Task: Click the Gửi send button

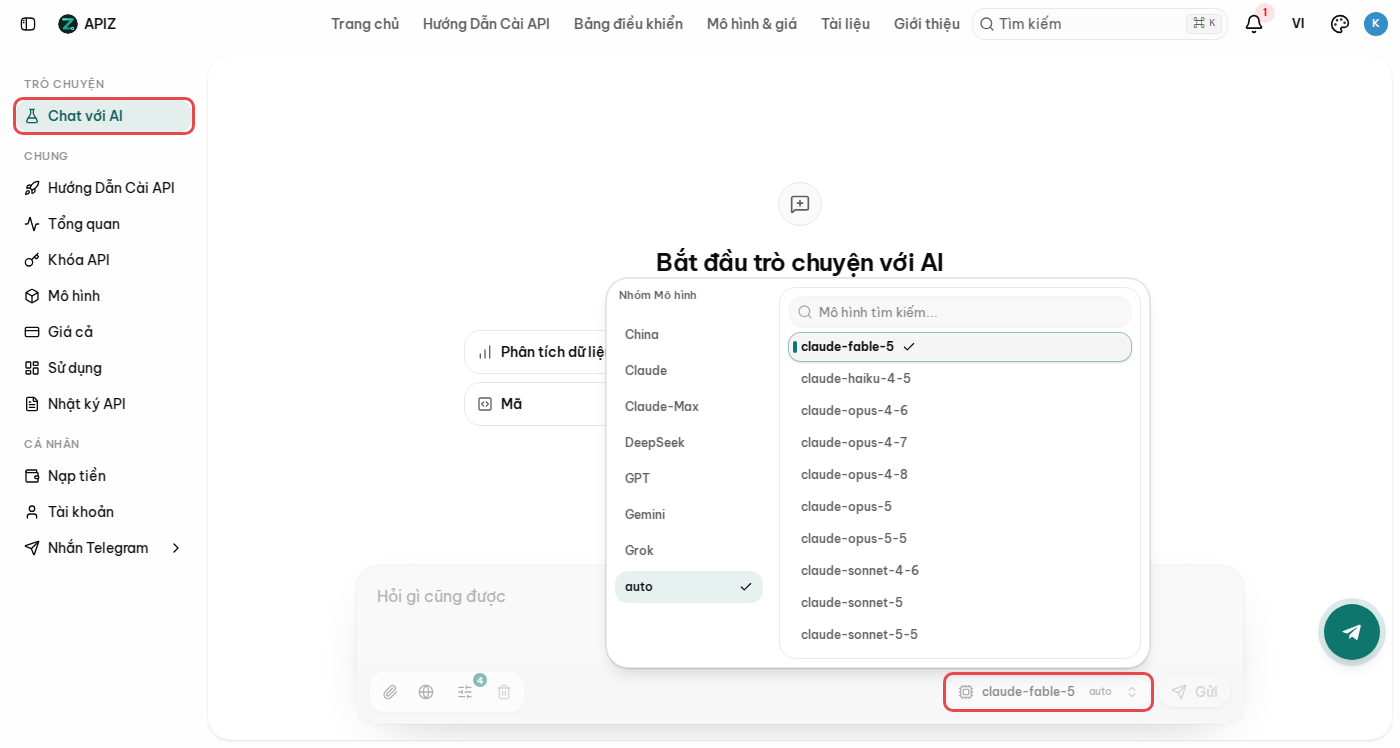Action: pos(1194,692)
